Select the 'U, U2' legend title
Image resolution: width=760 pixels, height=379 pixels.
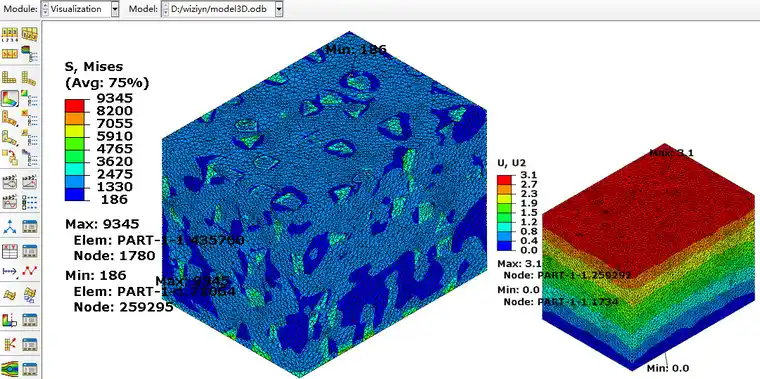[512, 162]
